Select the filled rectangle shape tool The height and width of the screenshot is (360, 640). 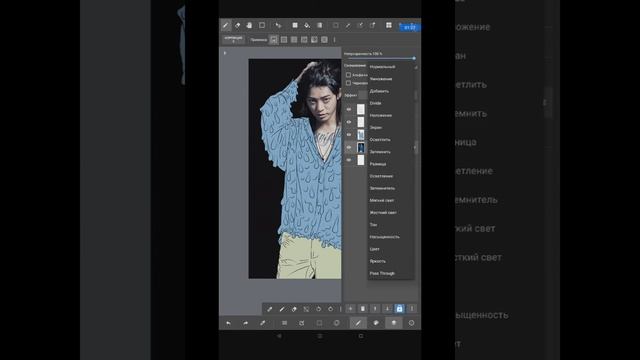pos(295,25)
